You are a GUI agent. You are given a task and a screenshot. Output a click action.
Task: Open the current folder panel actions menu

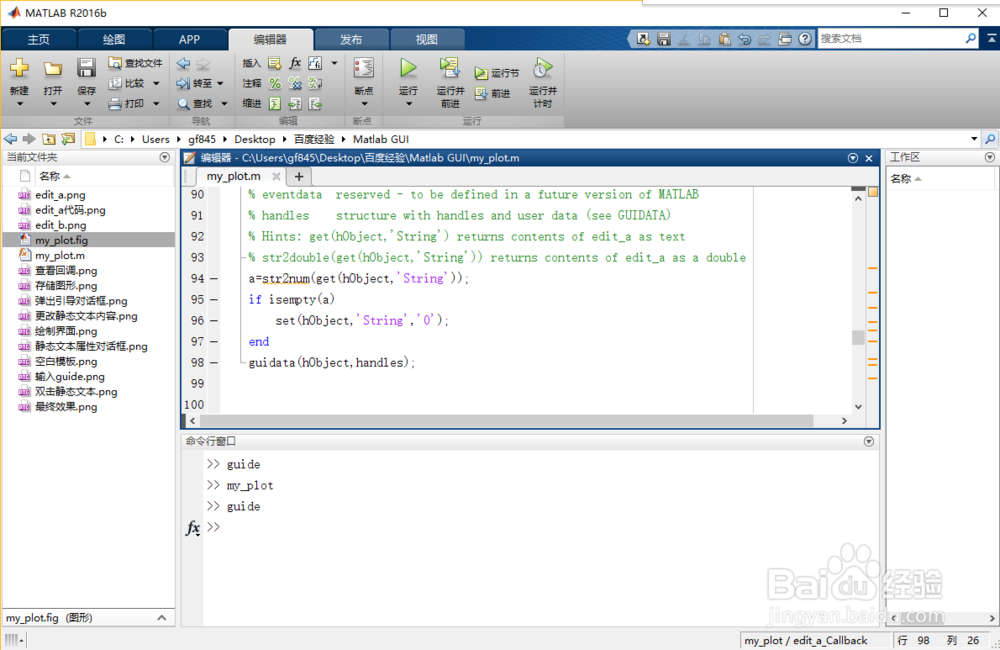point(165,157)
